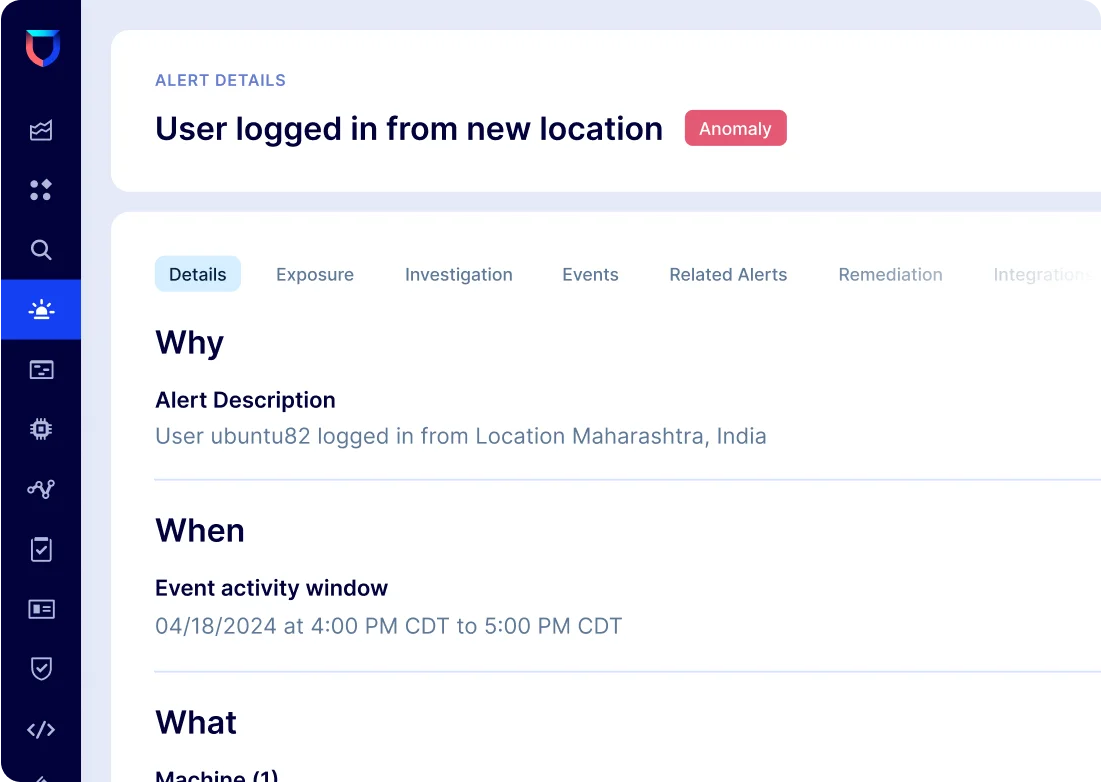
Task: Open the four-dots dashboard icon
Action: pos(41,190)
